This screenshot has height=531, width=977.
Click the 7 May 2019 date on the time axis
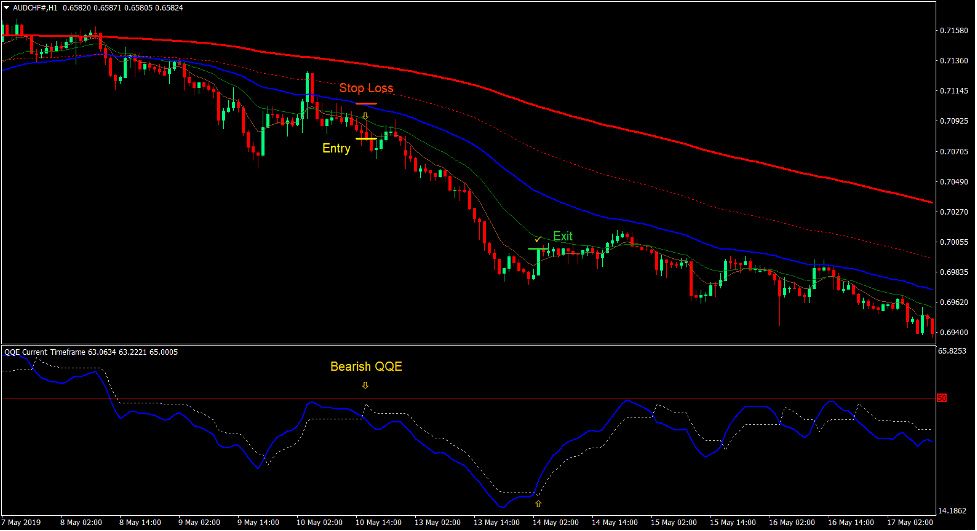click(24, 523)
